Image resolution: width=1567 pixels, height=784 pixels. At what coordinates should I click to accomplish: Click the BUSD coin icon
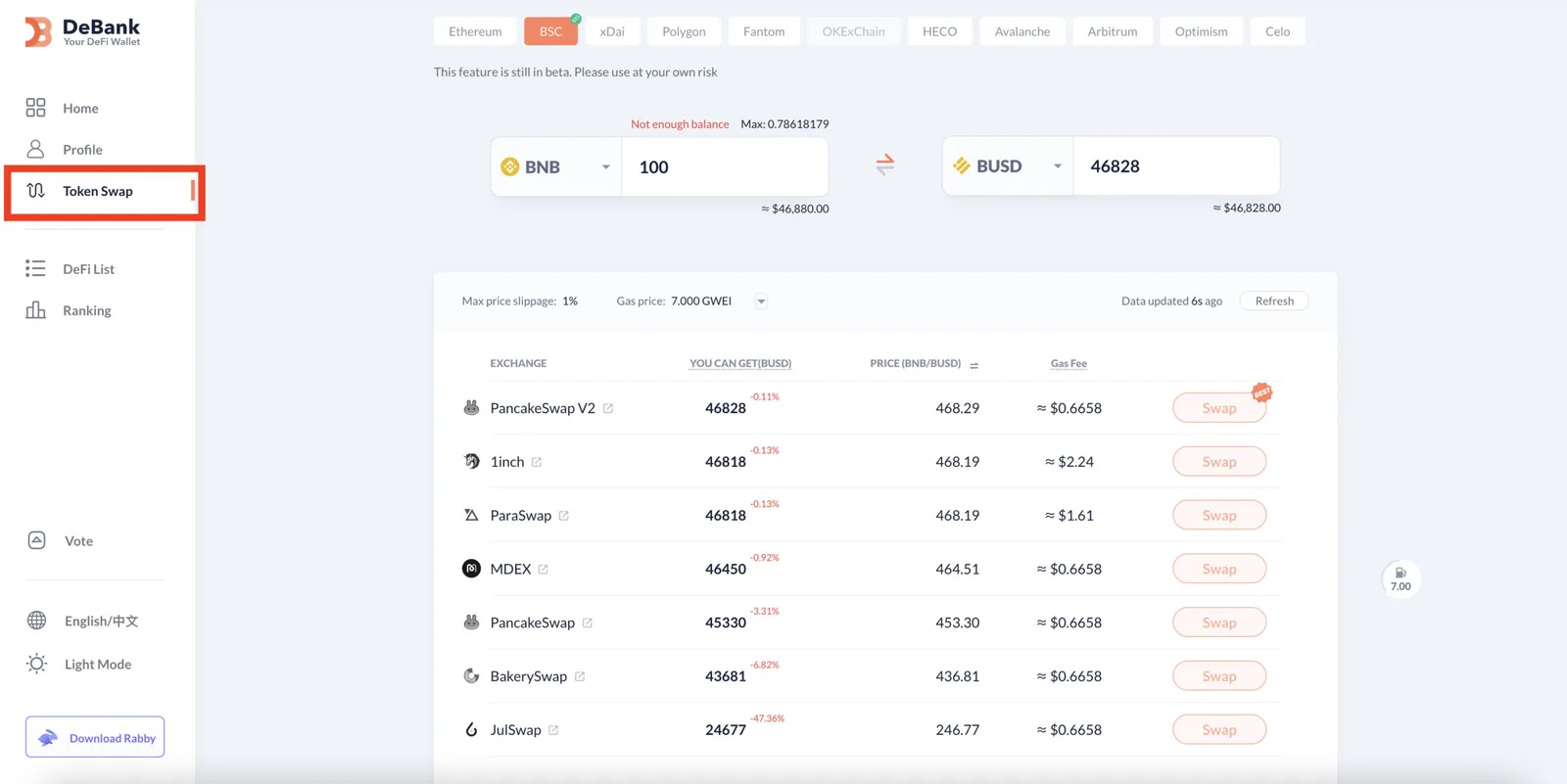(x=962, y=166)
